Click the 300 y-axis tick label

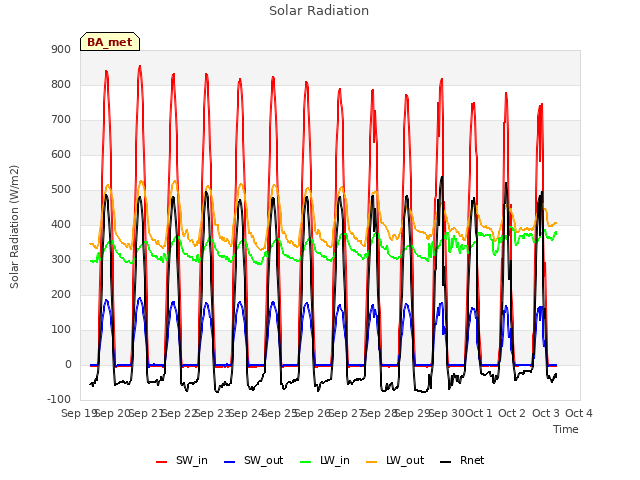pyautogui.click(x=61, y=260)
